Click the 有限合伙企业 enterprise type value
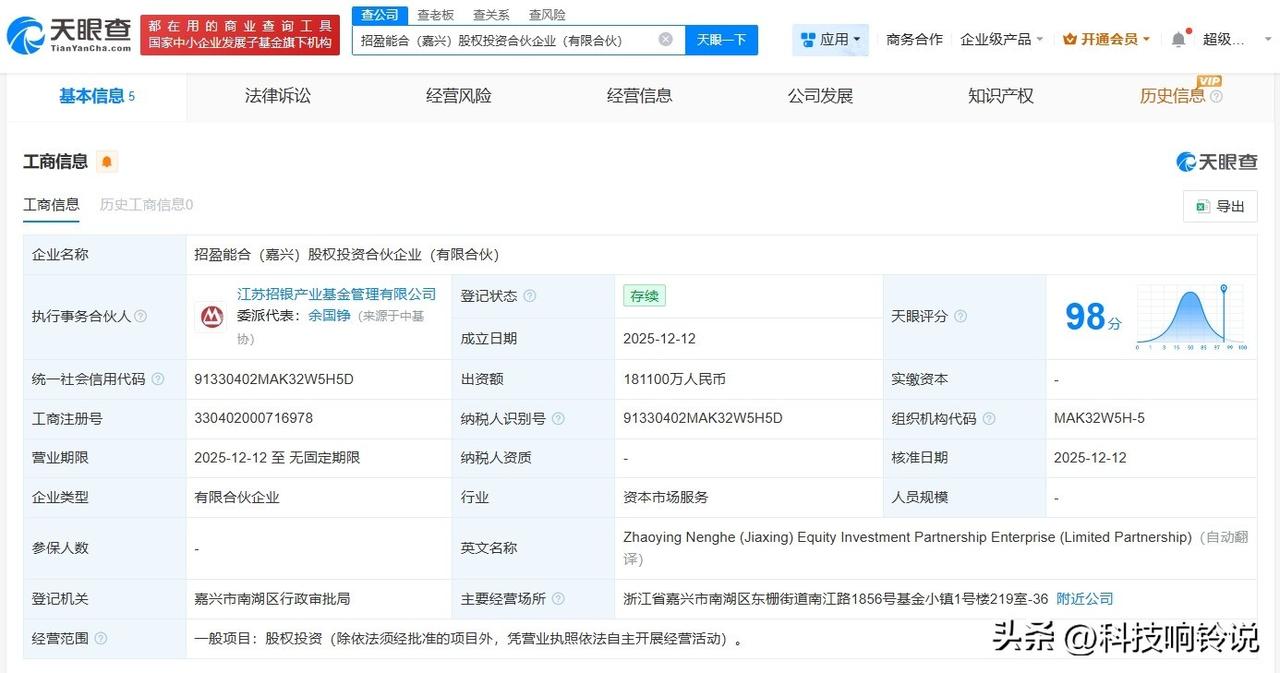This screenshot has height=673, width=1280. [237, 497]
